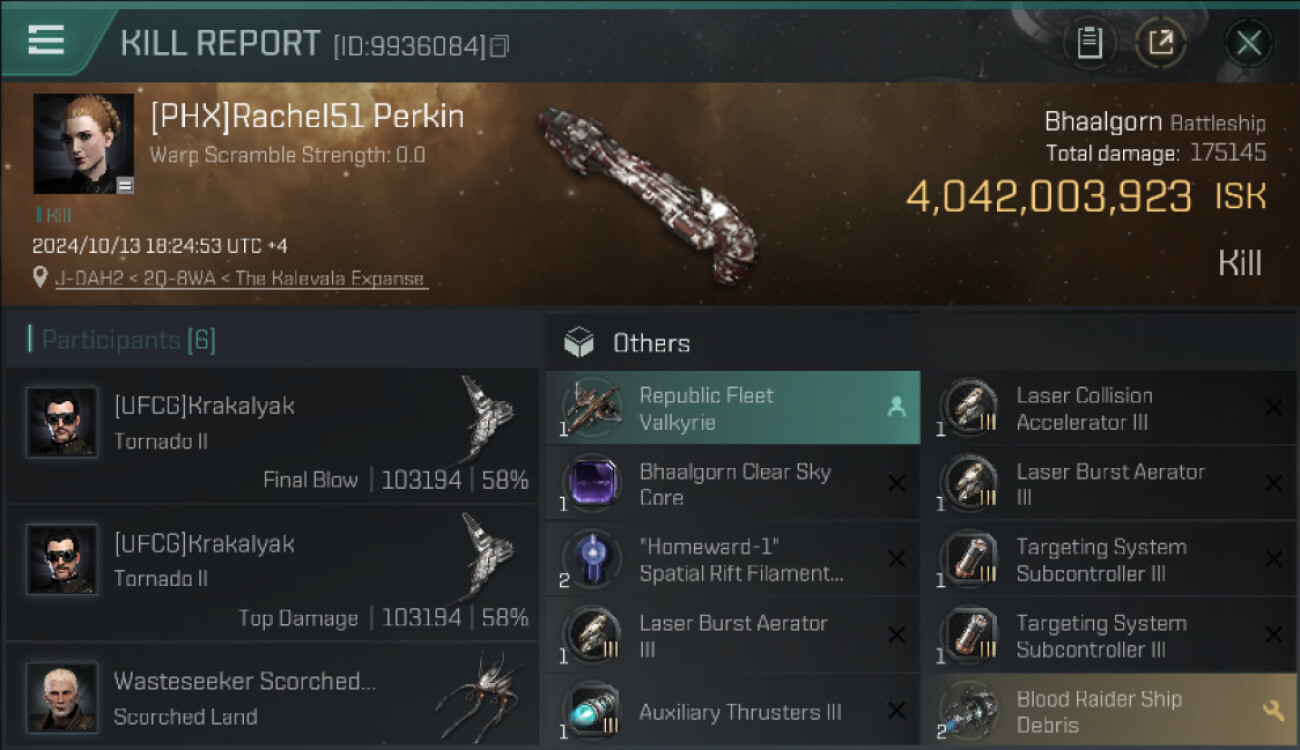1300x750 pixels.
Task: Click Rachel51 Perkin's portrait
Action: click(x=83, y=143)
